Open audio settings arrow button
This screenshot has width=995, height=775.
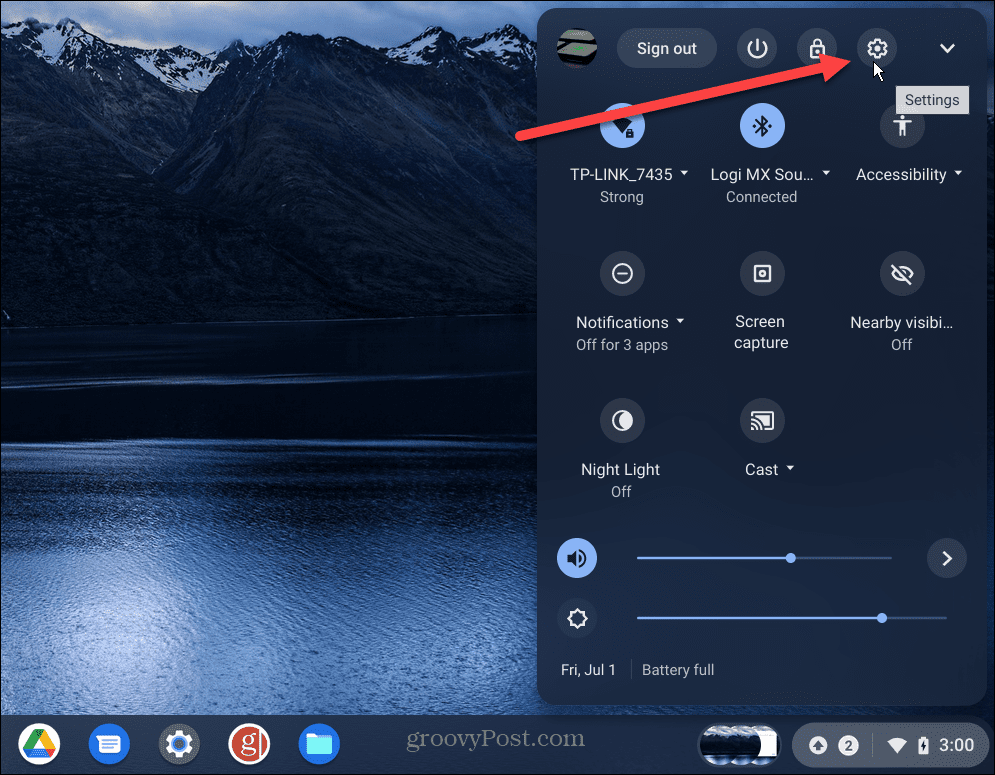click(x=947, y=558)
